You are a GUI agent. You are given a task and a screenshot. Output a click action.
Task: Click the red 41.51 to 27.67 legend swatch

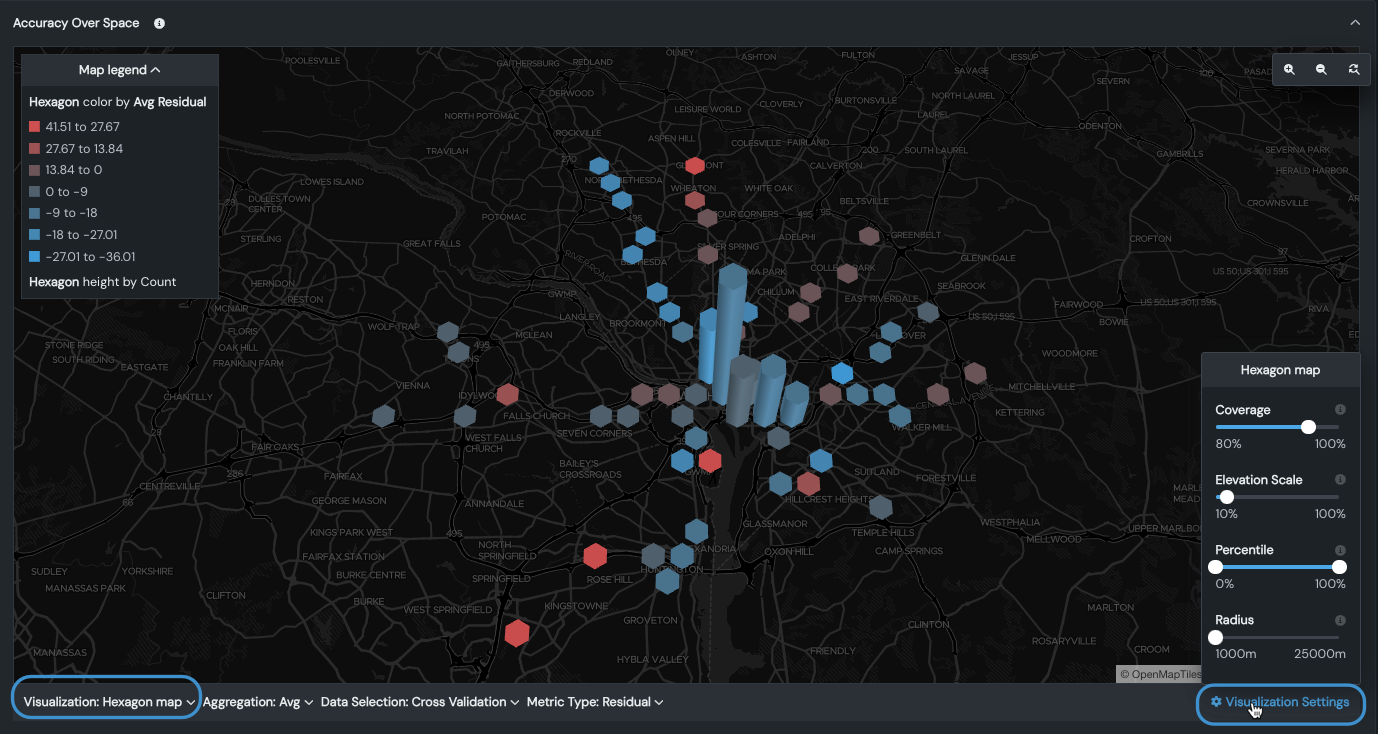coord(35,127)
